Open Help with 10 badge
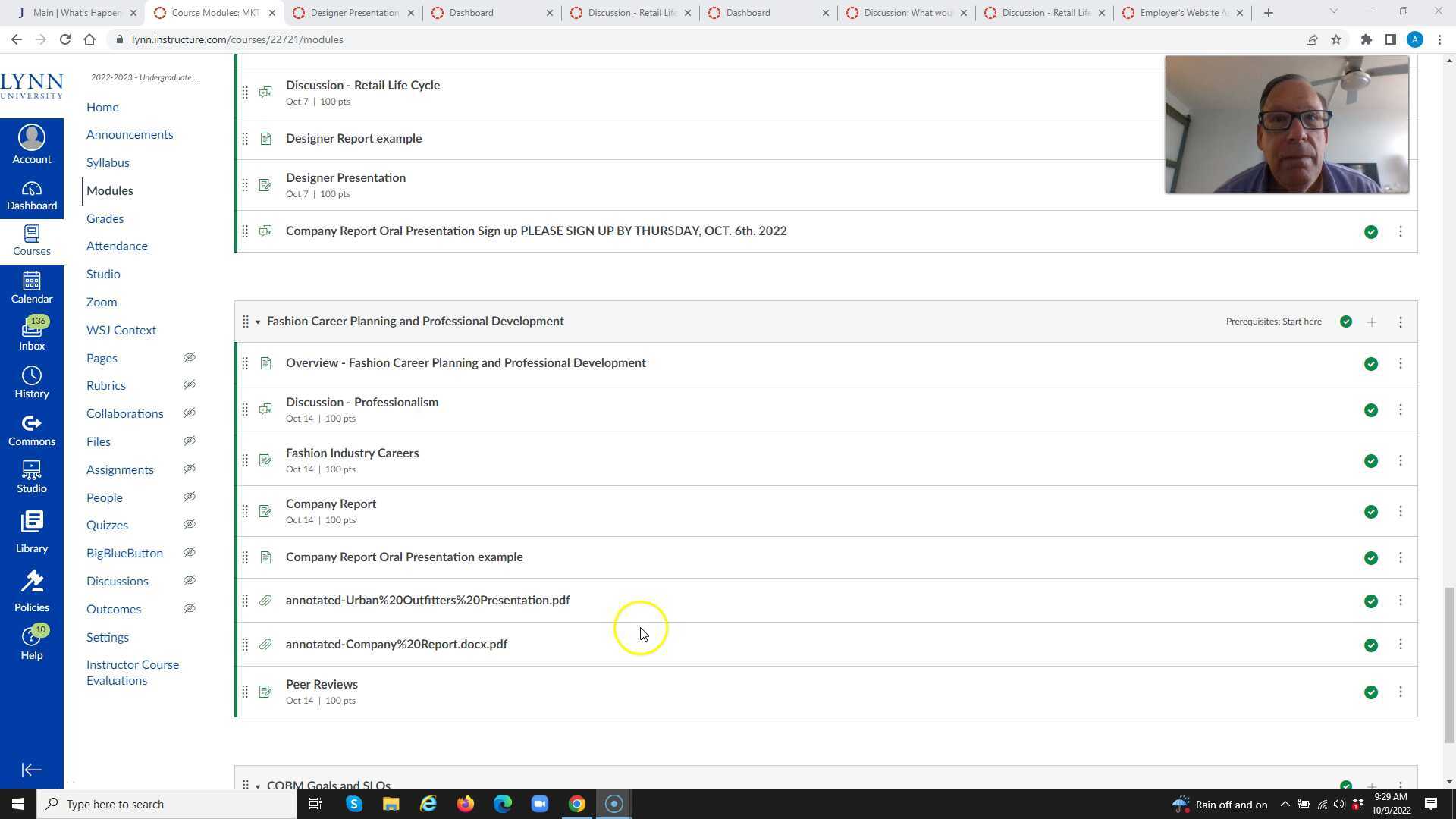Viewport: 1456px width, 819px height. coord(31,644)
